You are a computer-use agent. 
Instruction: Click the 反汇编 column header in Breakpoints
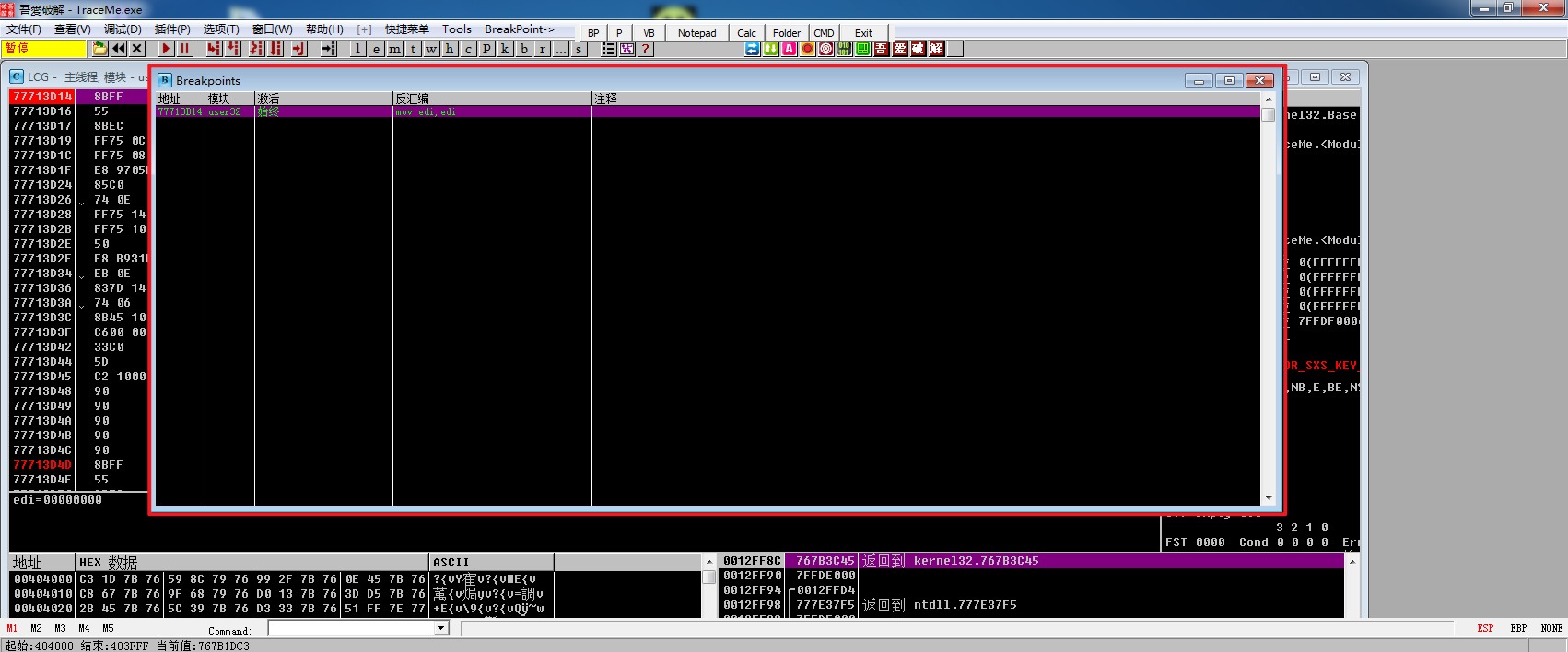(492, 99)
